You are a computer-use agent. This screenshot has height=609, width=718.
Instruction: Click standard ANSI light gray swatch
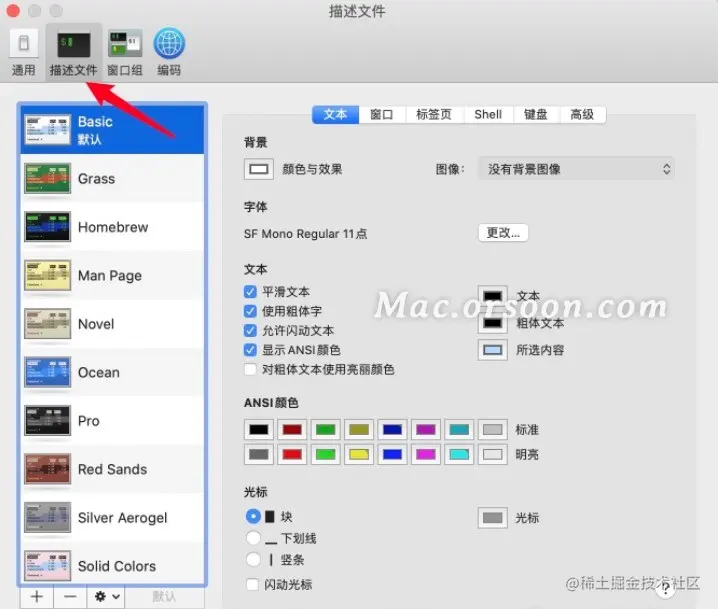click(x=493, y=430)
